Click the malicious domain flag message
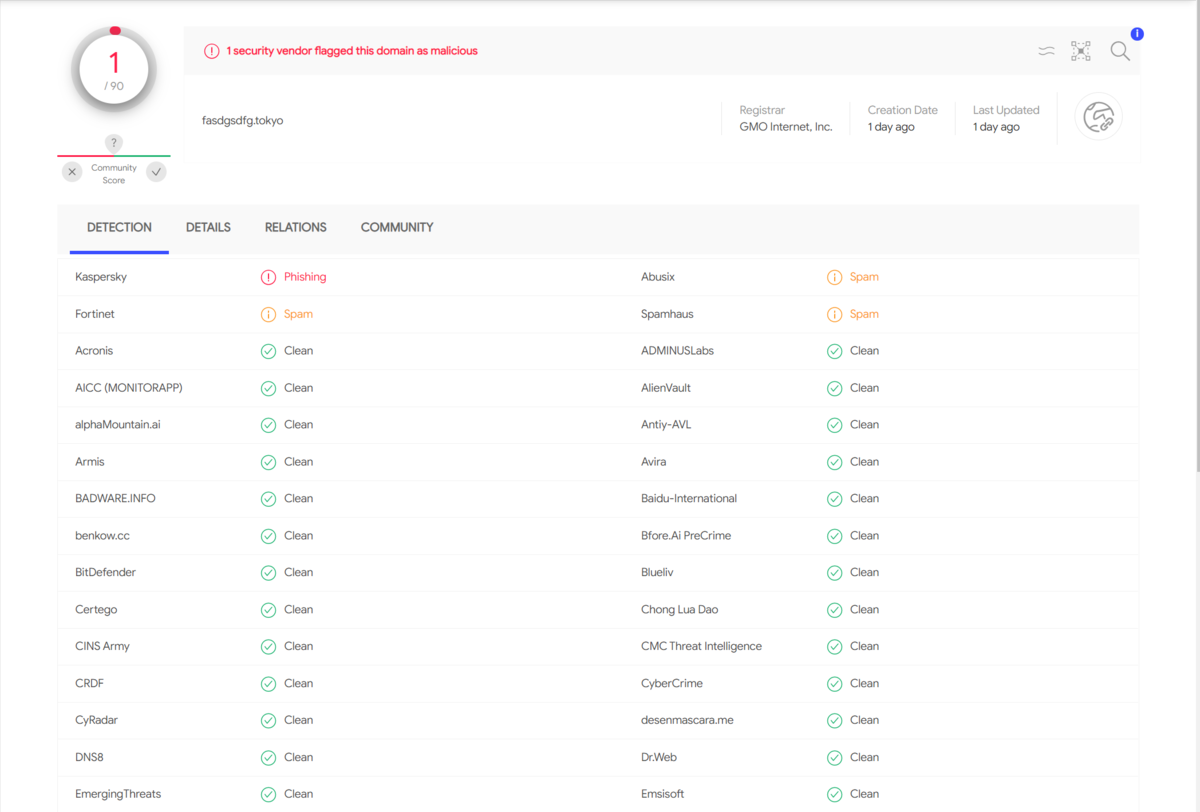 click(352, 51)
